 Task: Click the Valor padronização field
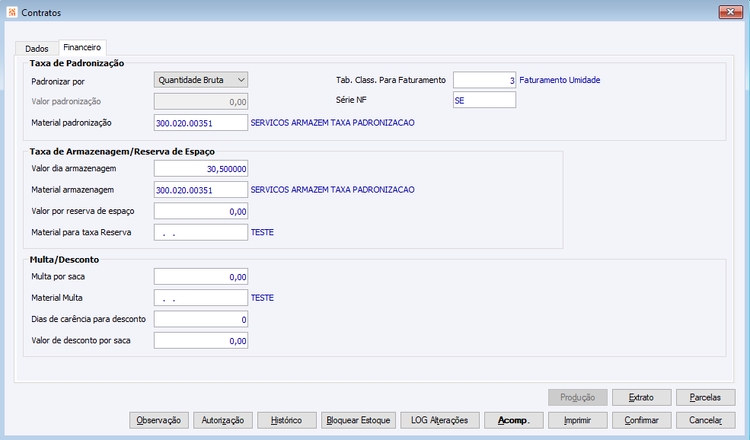pyautogui.click(x=201, y=101)
